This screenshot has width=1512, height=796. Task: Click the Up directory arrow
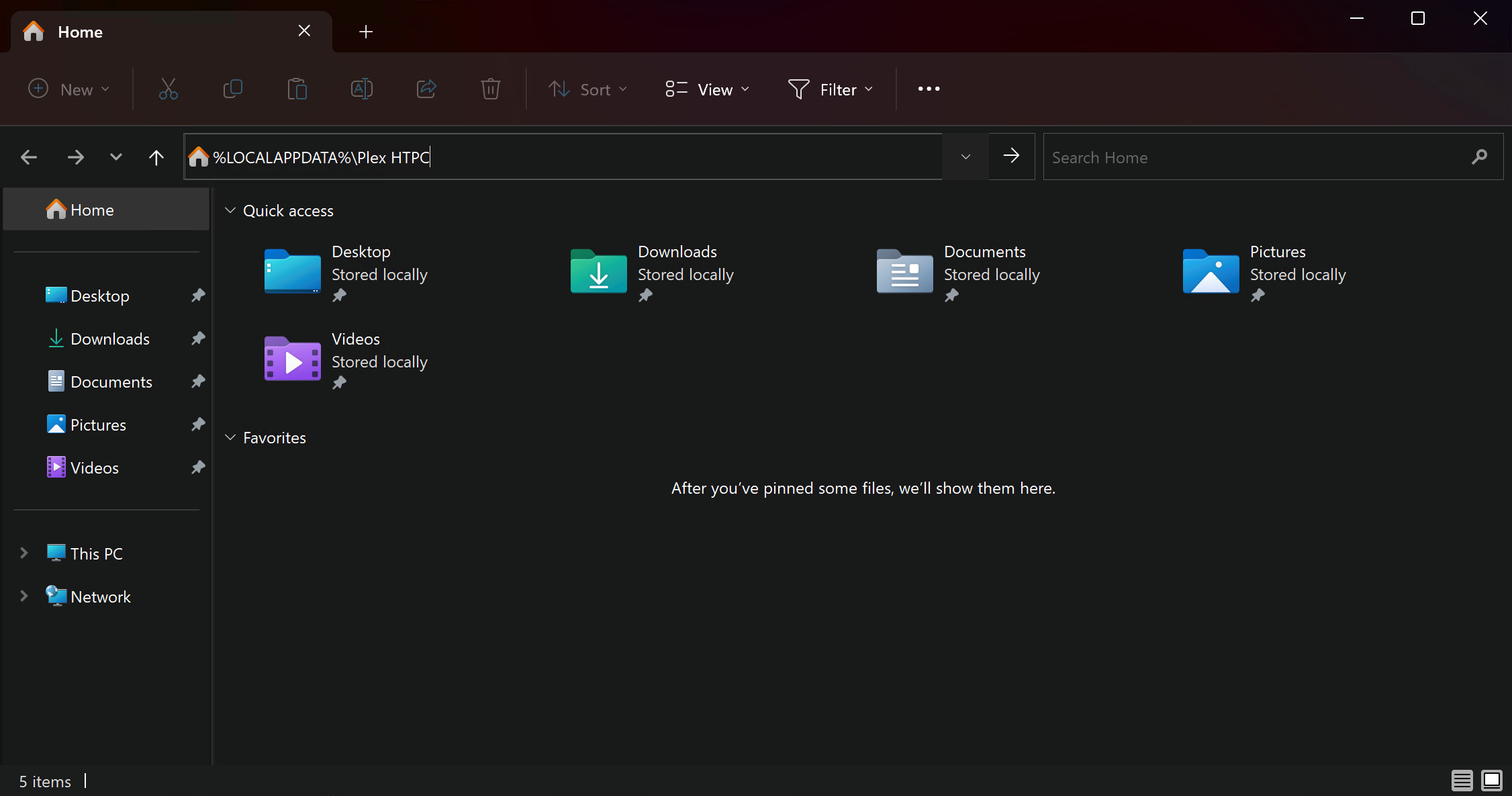pos(156,157)
